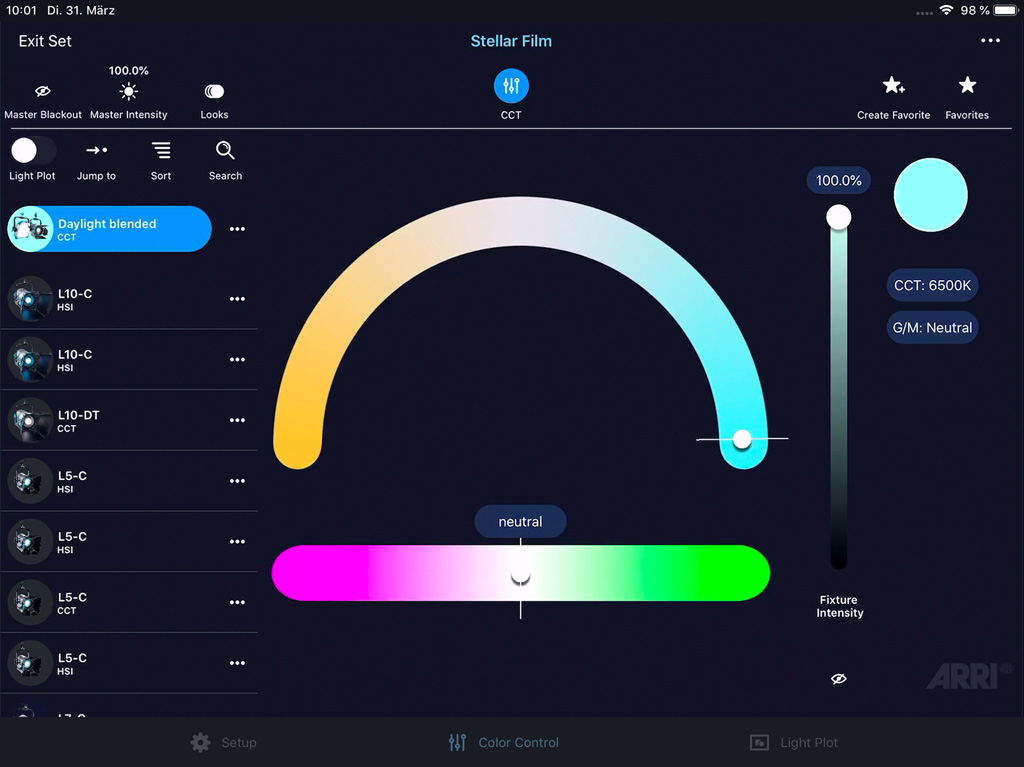1024x767 pixels.
Task: Tap the Master Blackout eye icon
Action: click(x=43, y=91)
